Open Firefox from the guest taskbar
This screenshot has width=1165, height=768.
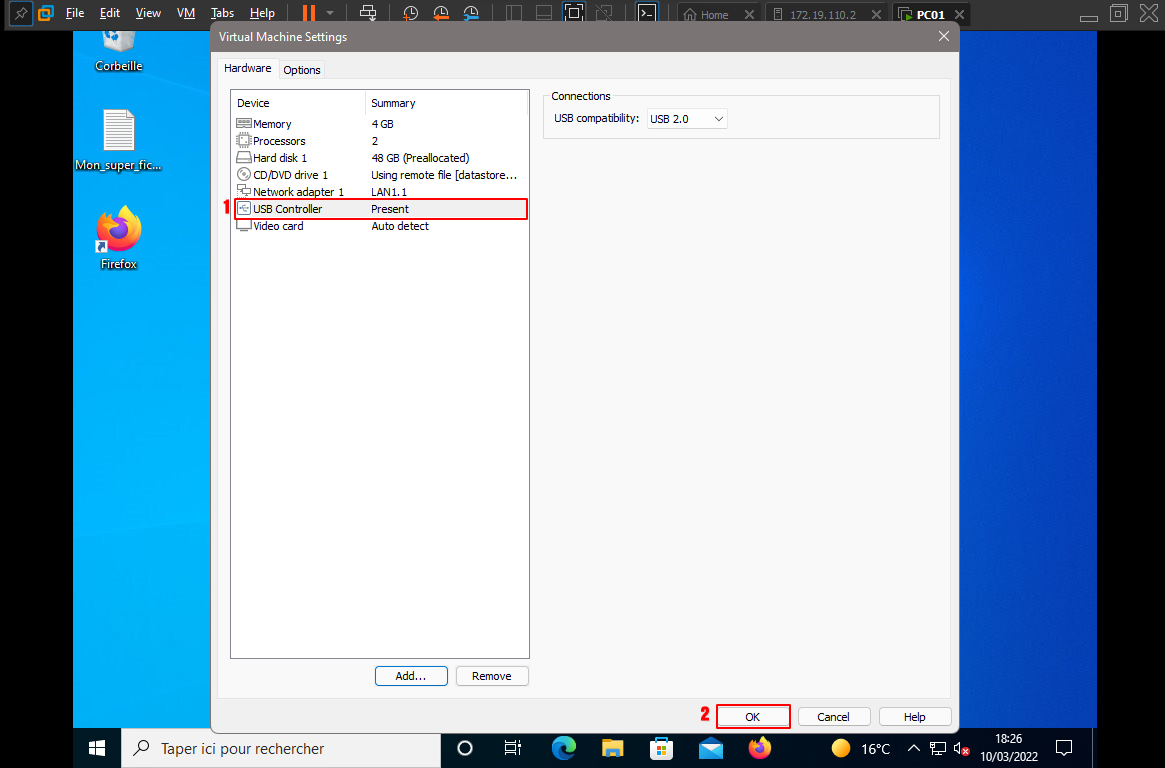click(x=760, y=747)
